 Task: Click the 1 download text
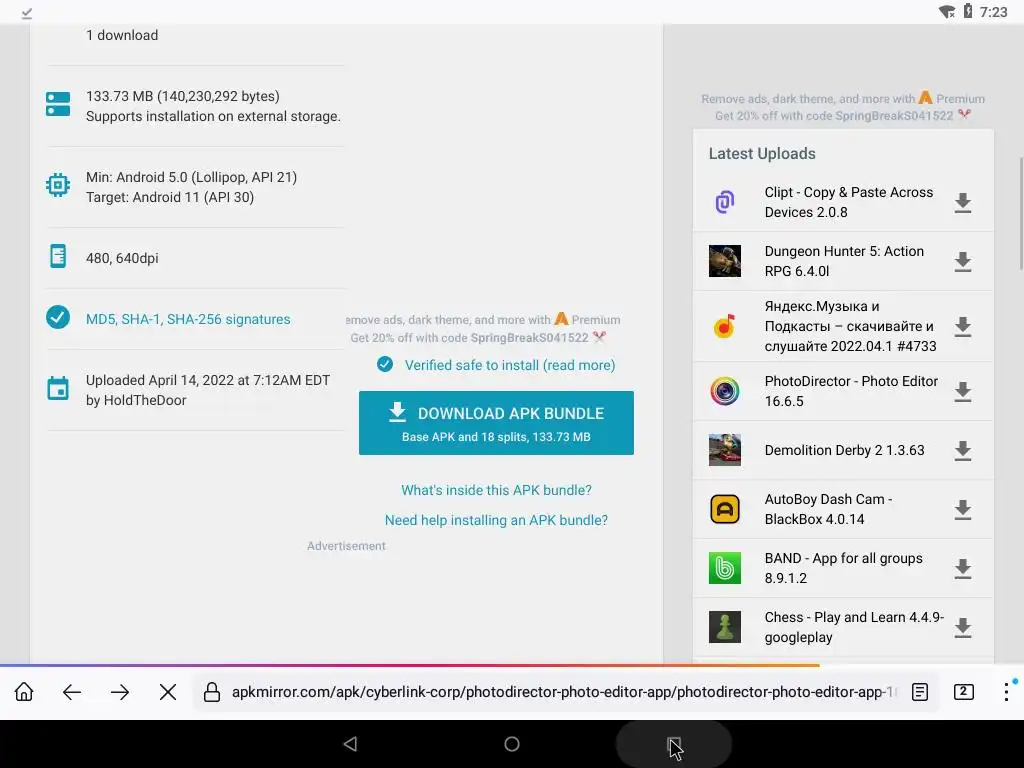click(122, 35)
